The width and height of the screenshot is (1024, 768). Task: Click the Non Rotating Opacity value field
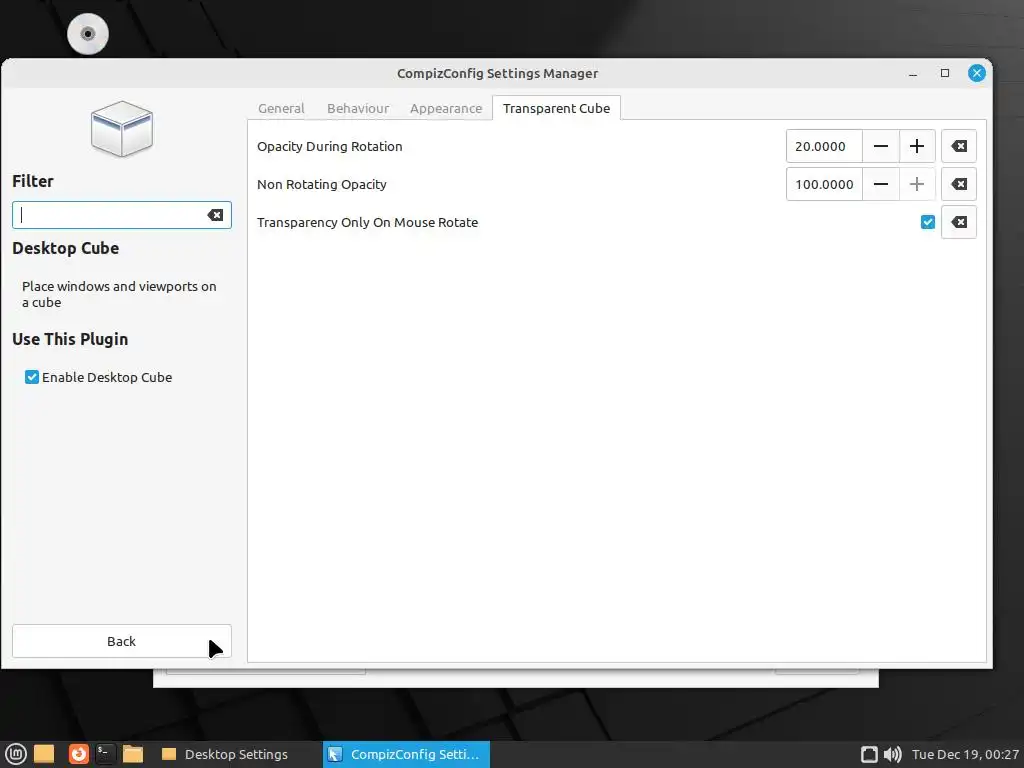click(824, 184)
